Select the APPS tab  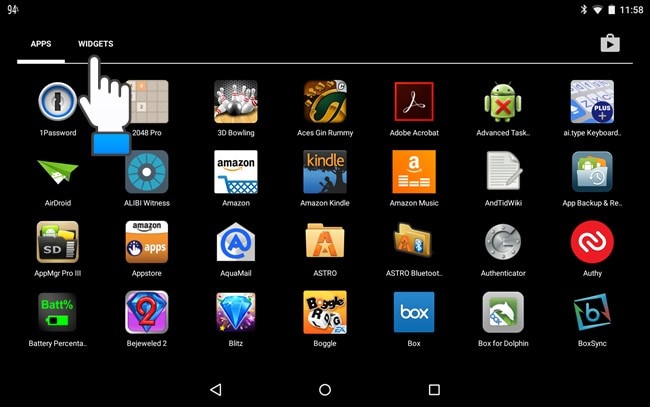pos(41,44)
